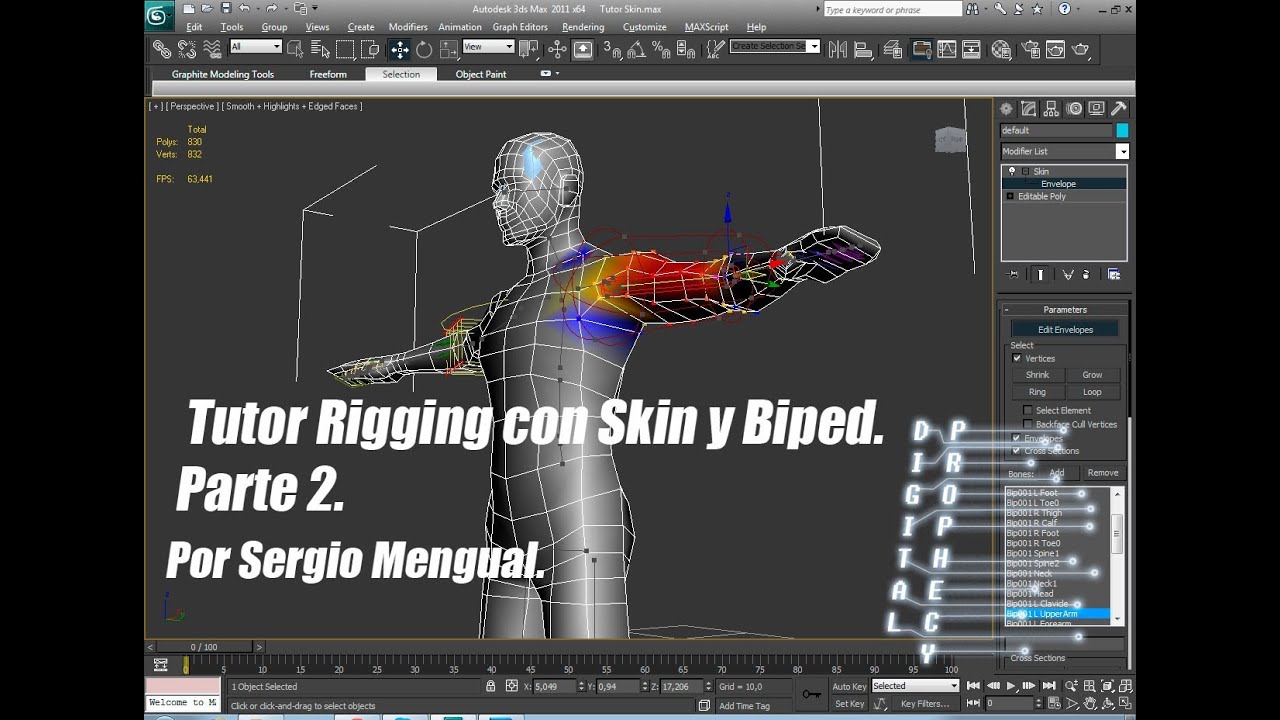Open the Rendering menu
Viewport: 1280px width, 720px height.
click(583, 27)
